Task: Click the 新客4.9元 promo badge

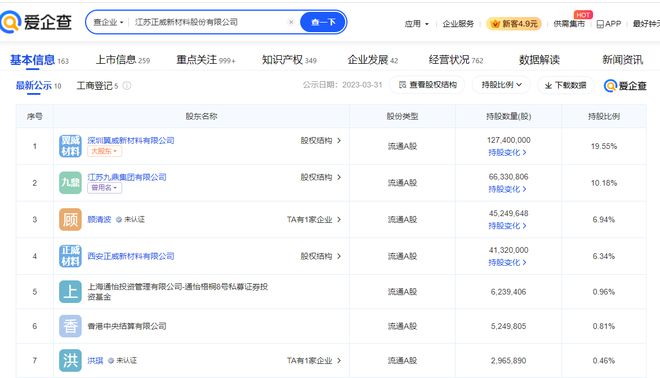Action: pyautogui.click(x=514, y=24)
